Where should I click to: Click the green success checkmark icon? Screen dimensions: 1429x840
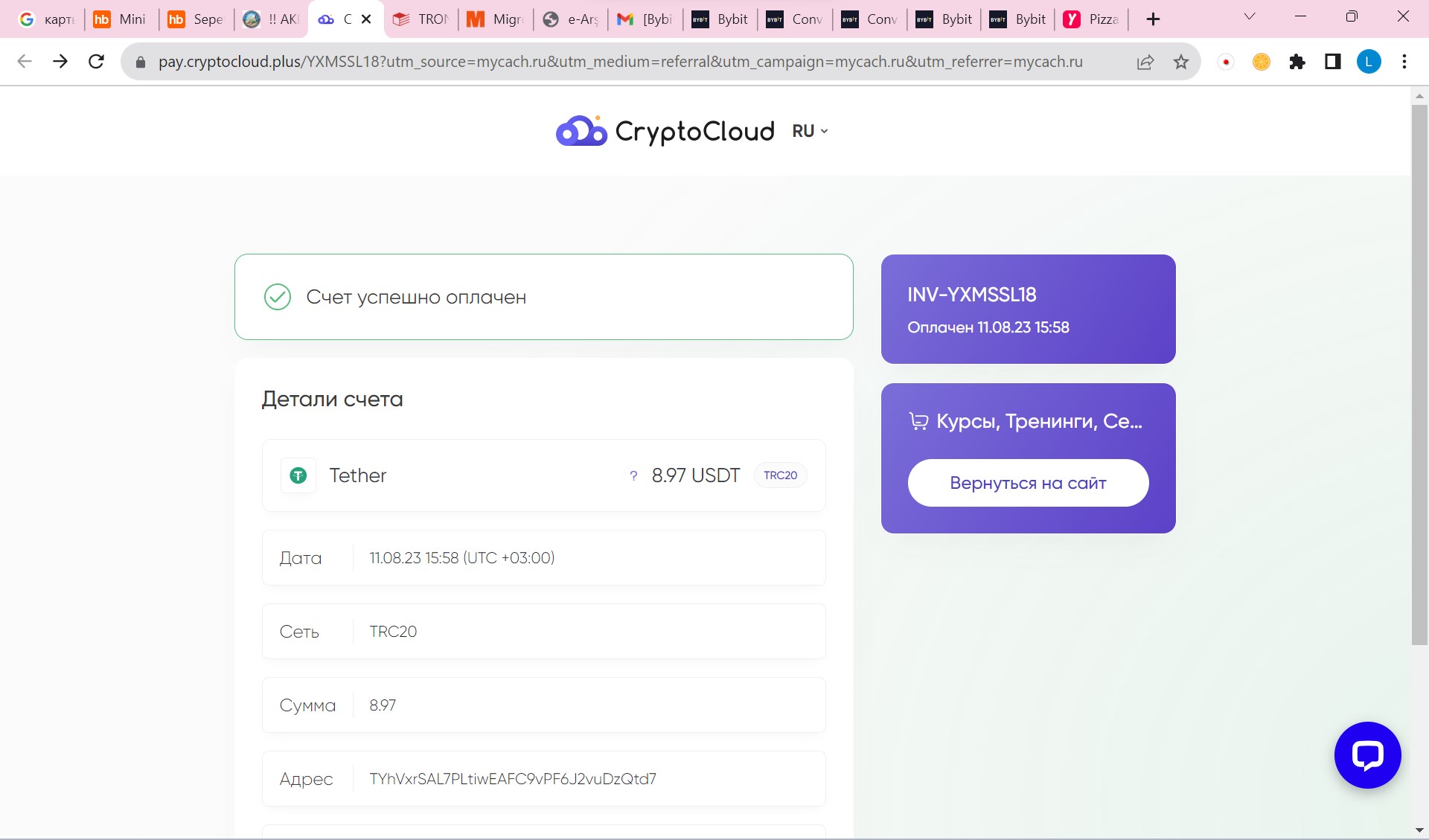(x=278, y=297)
